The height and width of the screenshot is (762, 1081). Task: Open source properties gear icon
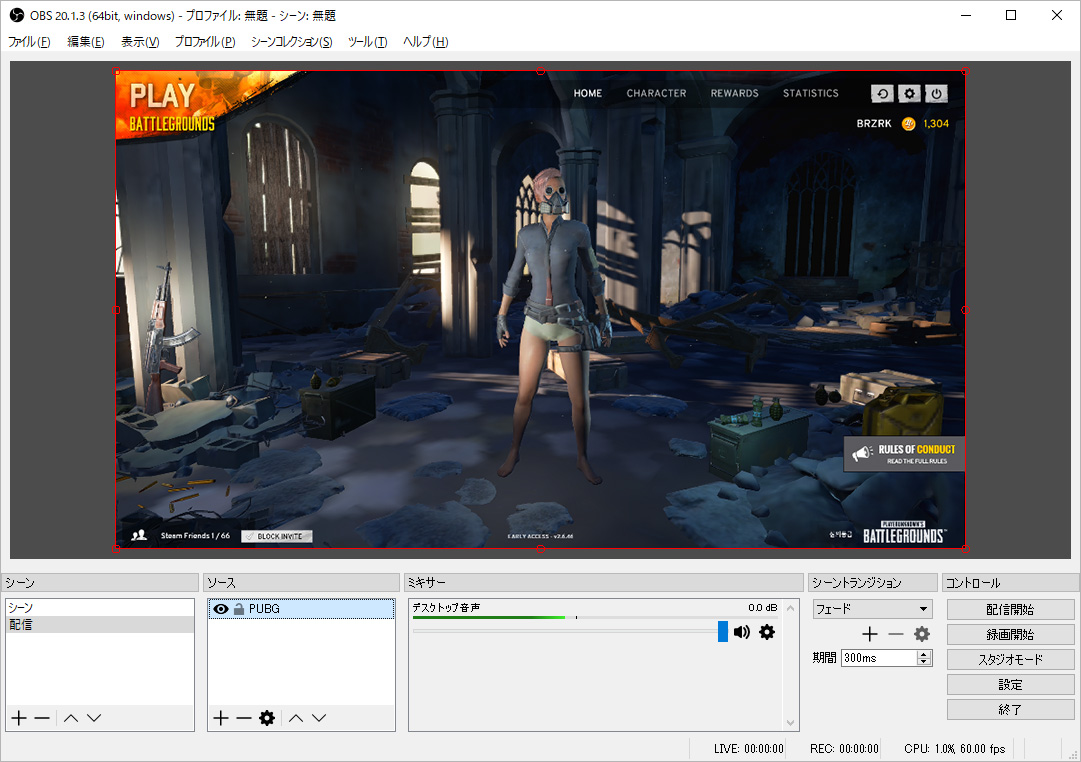coord(267,718)
